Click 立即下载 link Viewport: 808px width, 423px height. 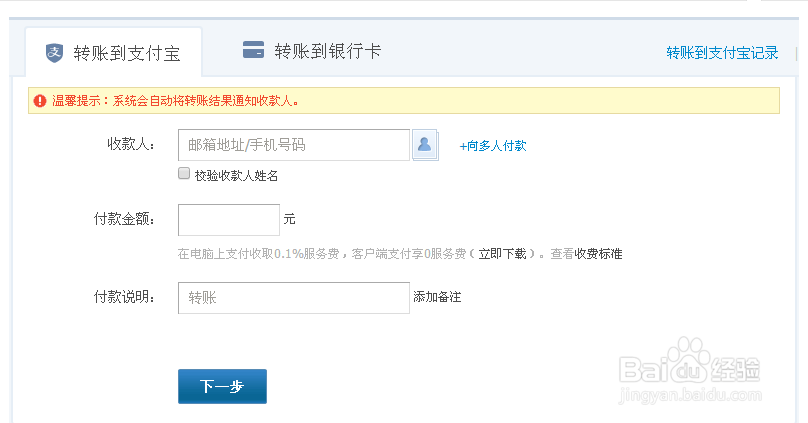pos(502,253)
